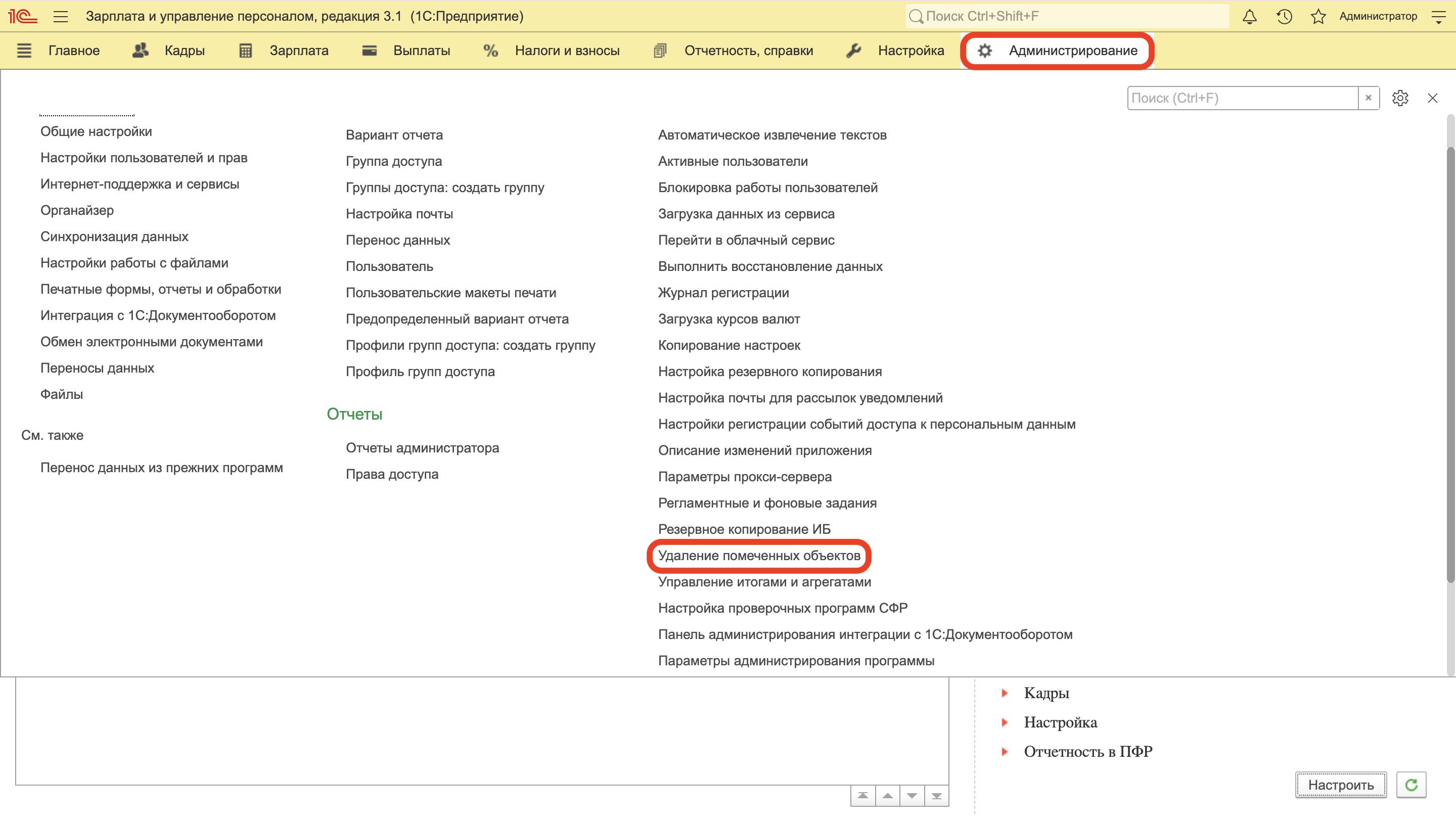Click the move-to-bottom arrow button
Viewport: 1456px width, 822px height.
click(x=937, y=796)
